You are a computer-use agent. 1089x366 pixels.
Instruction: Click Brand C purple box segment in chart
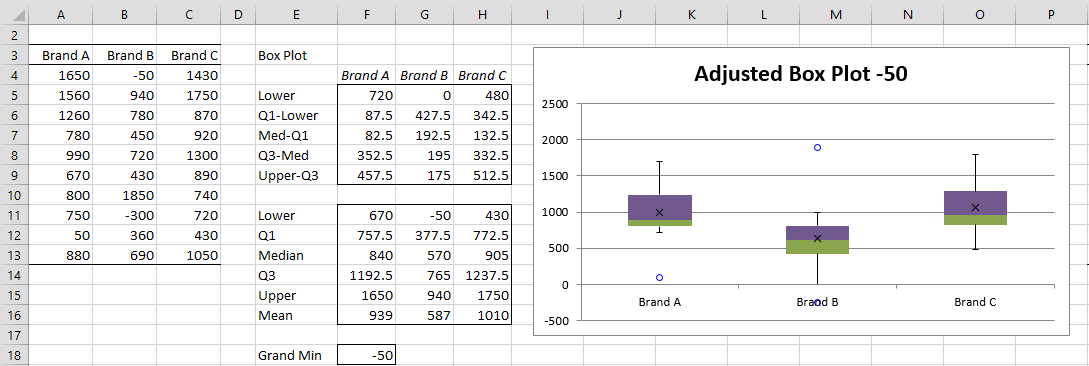click(975, 203)
